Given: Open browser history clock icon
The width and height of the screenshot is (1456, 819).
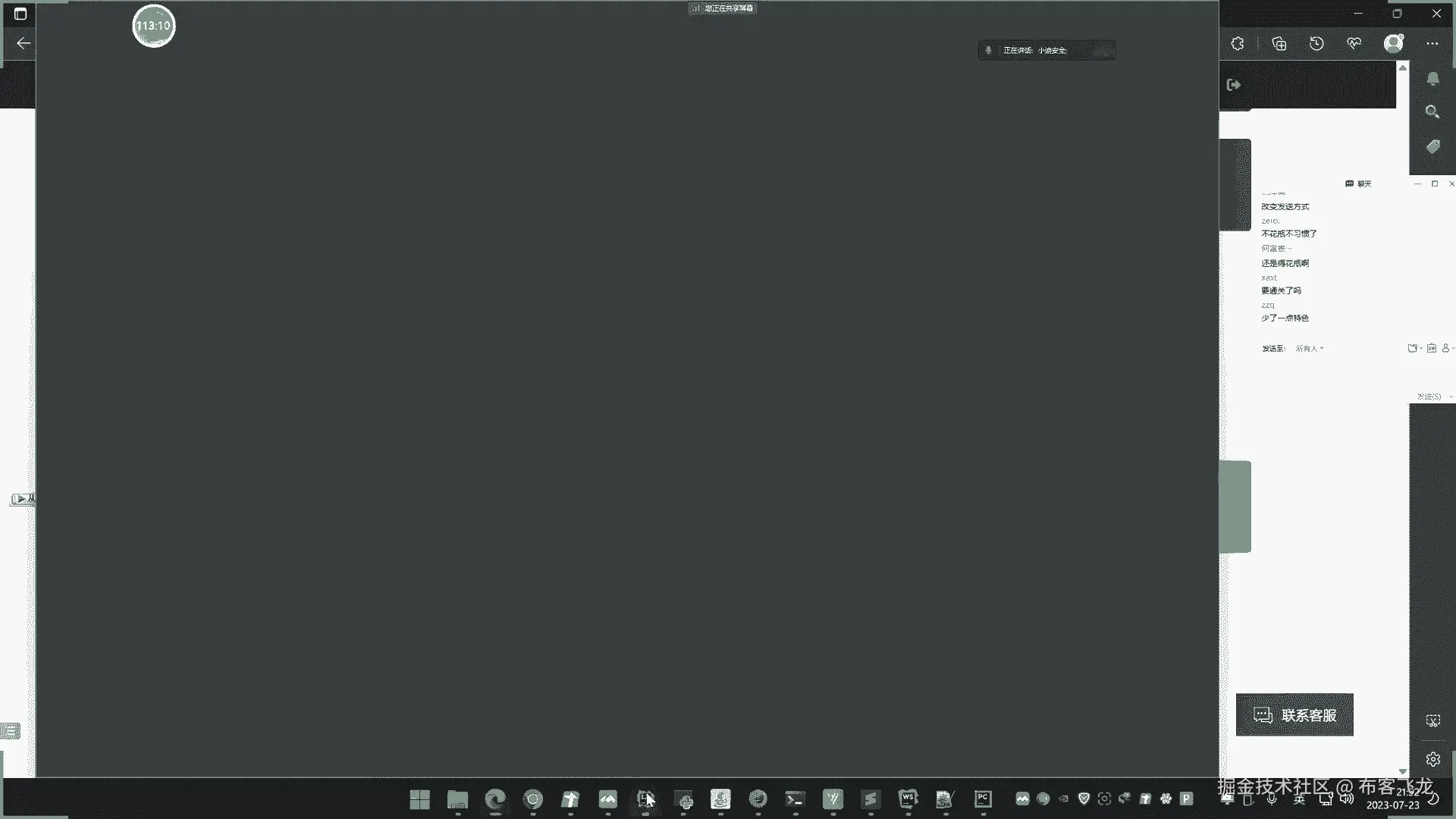Looking at the screenshot, I should pos(1316,44).
